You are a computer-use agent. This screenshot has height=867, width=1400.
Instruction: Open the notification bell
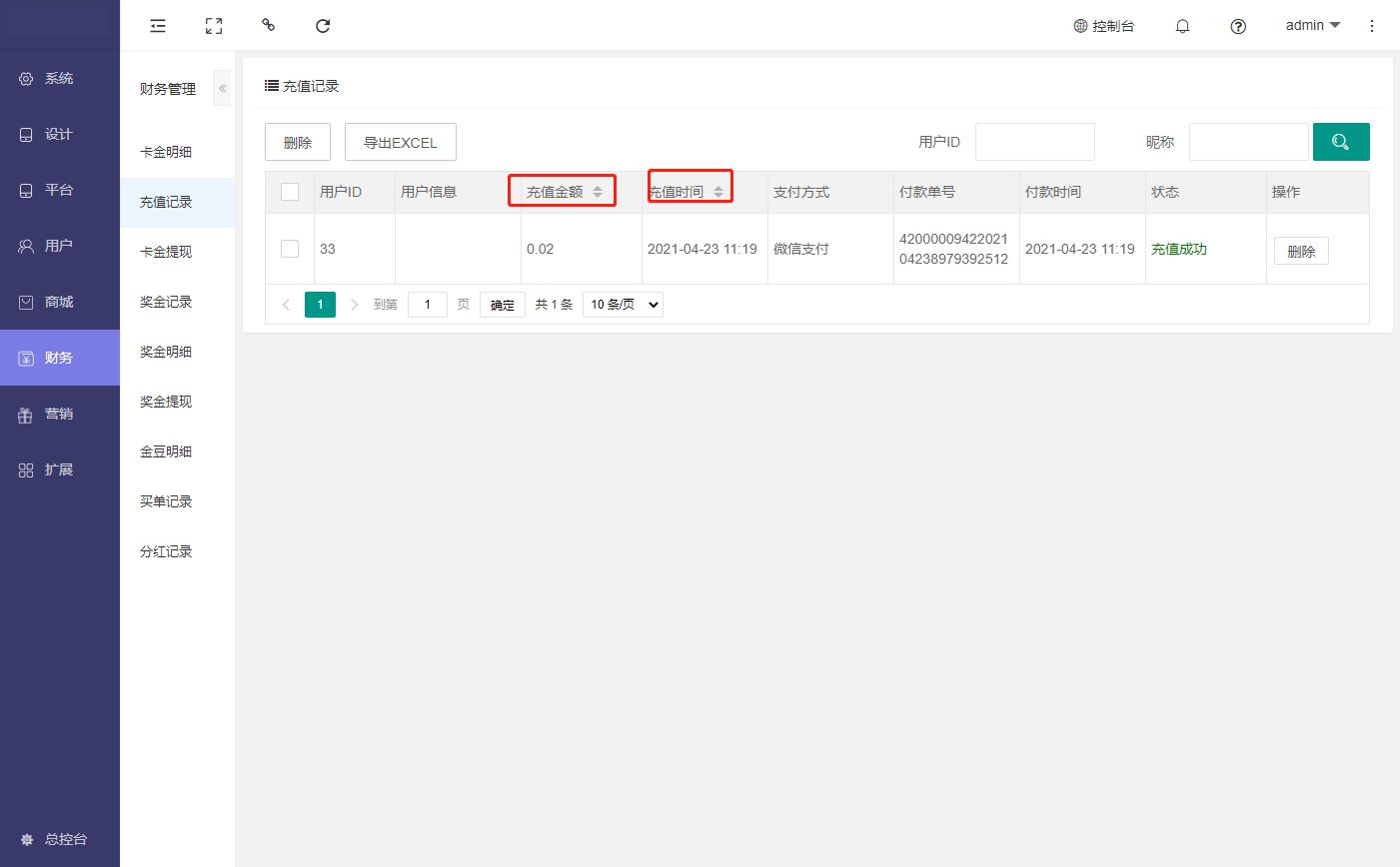(1182, 26)
